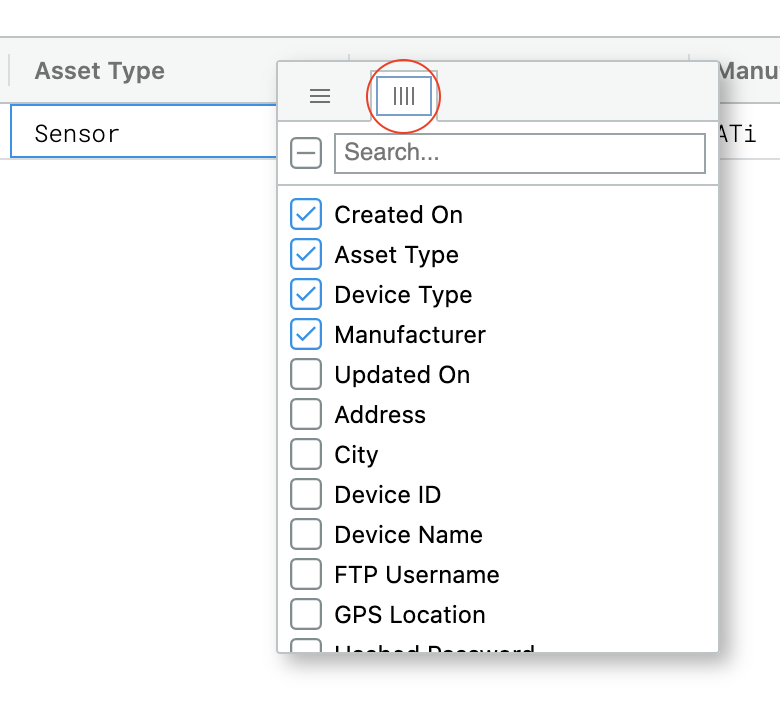Image resolution: width=780 pixels, height=708 pixels.
Task: Enable the Device ID column
Action: (x=306, y=494)
